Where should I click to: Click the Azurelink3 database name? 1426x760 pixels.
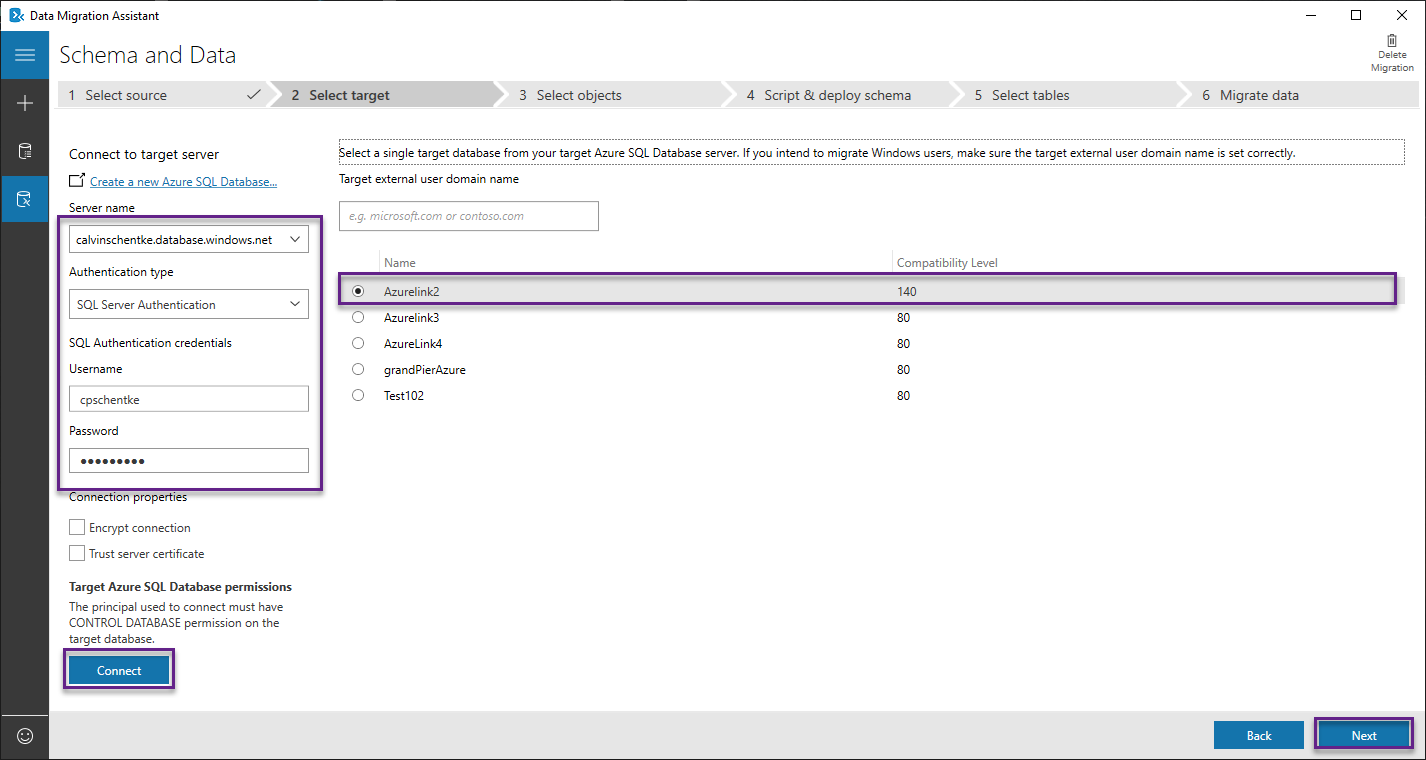coord(411,317)
